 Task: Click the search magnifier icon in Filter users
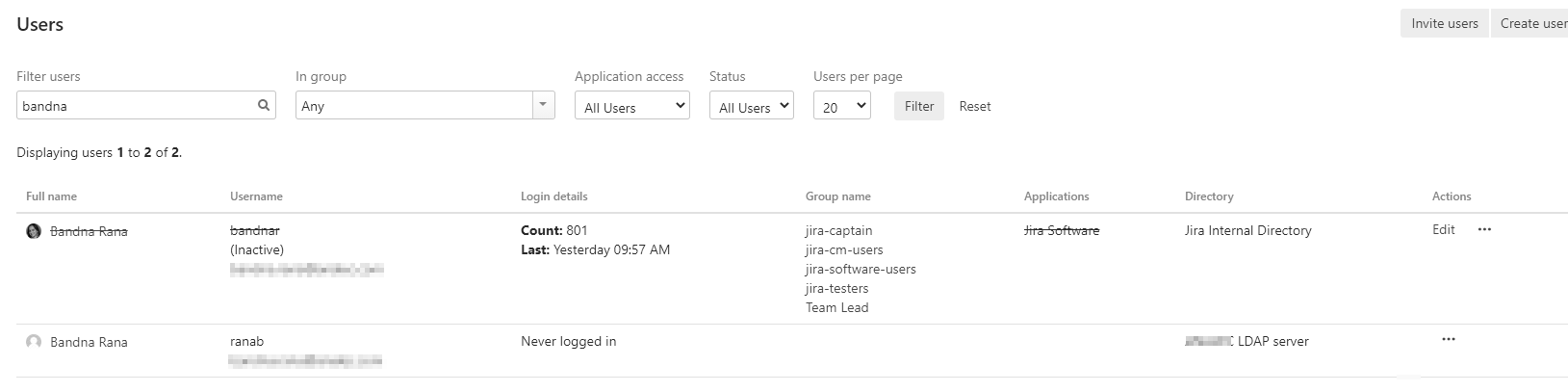point(264,106)
